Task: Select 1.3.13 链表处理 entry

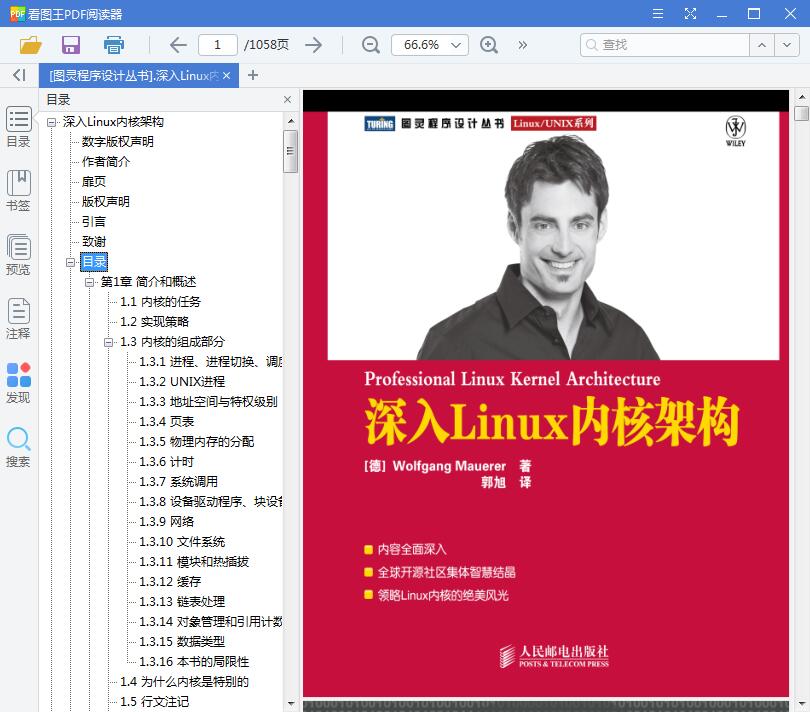Action: pyautogui.click(x=182, y=602)
